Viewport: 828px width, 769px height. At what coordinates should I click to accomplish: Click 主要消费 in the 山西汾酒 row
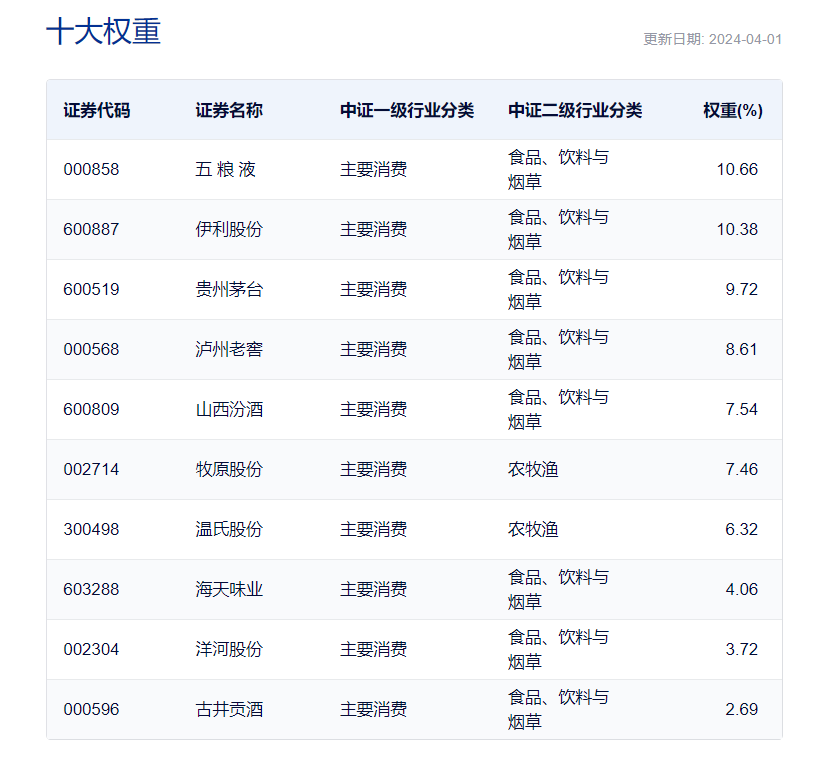[373, 409]
